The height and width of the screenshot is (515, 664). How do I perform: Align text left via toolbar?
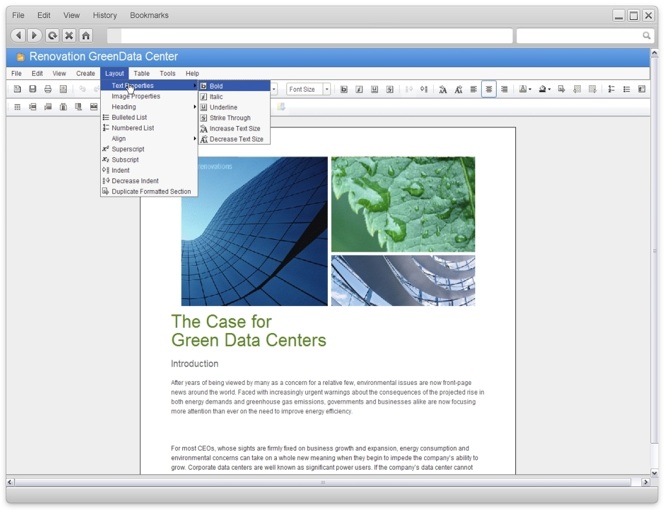tap(473, 89)
